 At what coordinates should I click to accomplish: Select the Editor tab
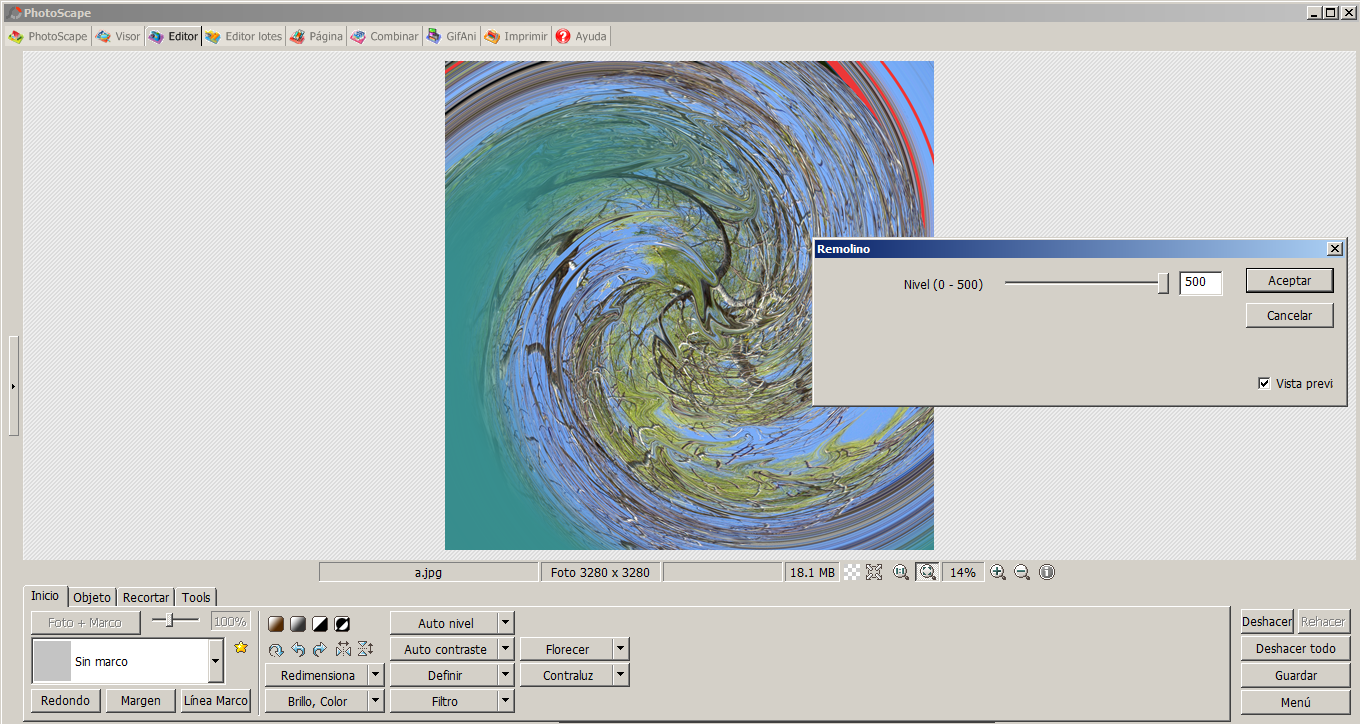click(x=173, y=36)
